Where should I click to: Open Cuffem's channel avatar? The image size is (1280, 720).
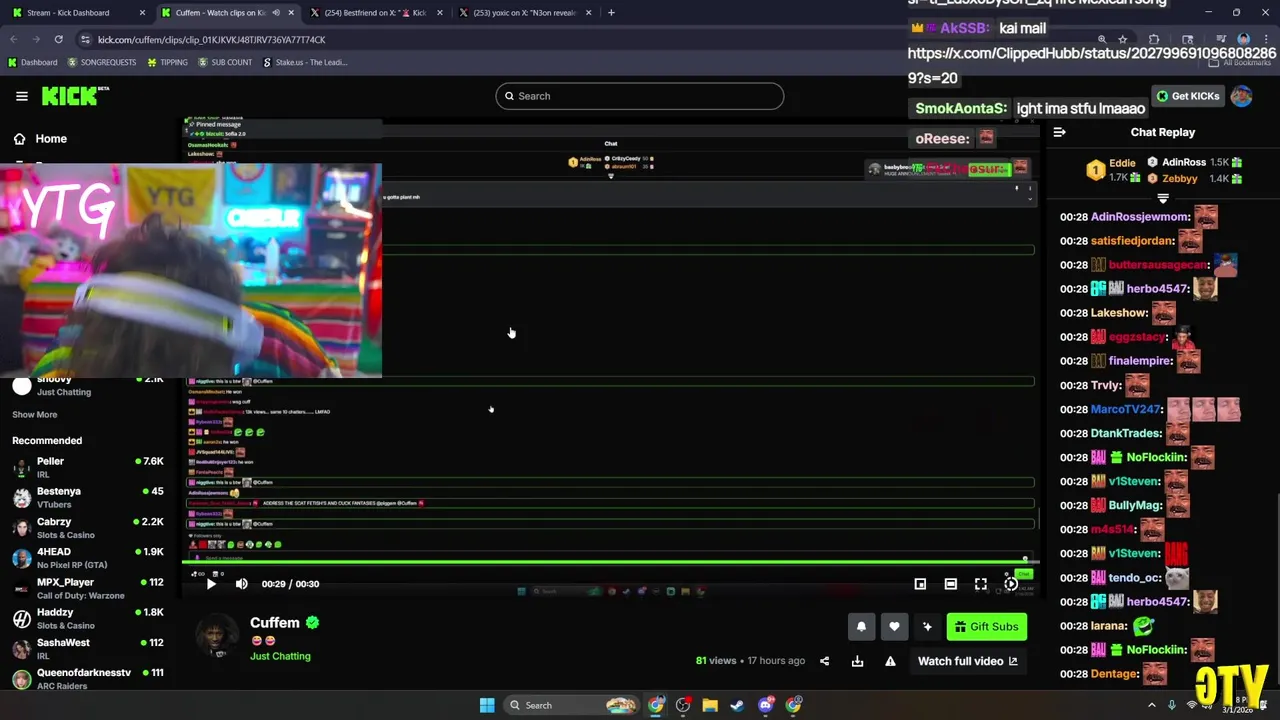click(217, 635)
